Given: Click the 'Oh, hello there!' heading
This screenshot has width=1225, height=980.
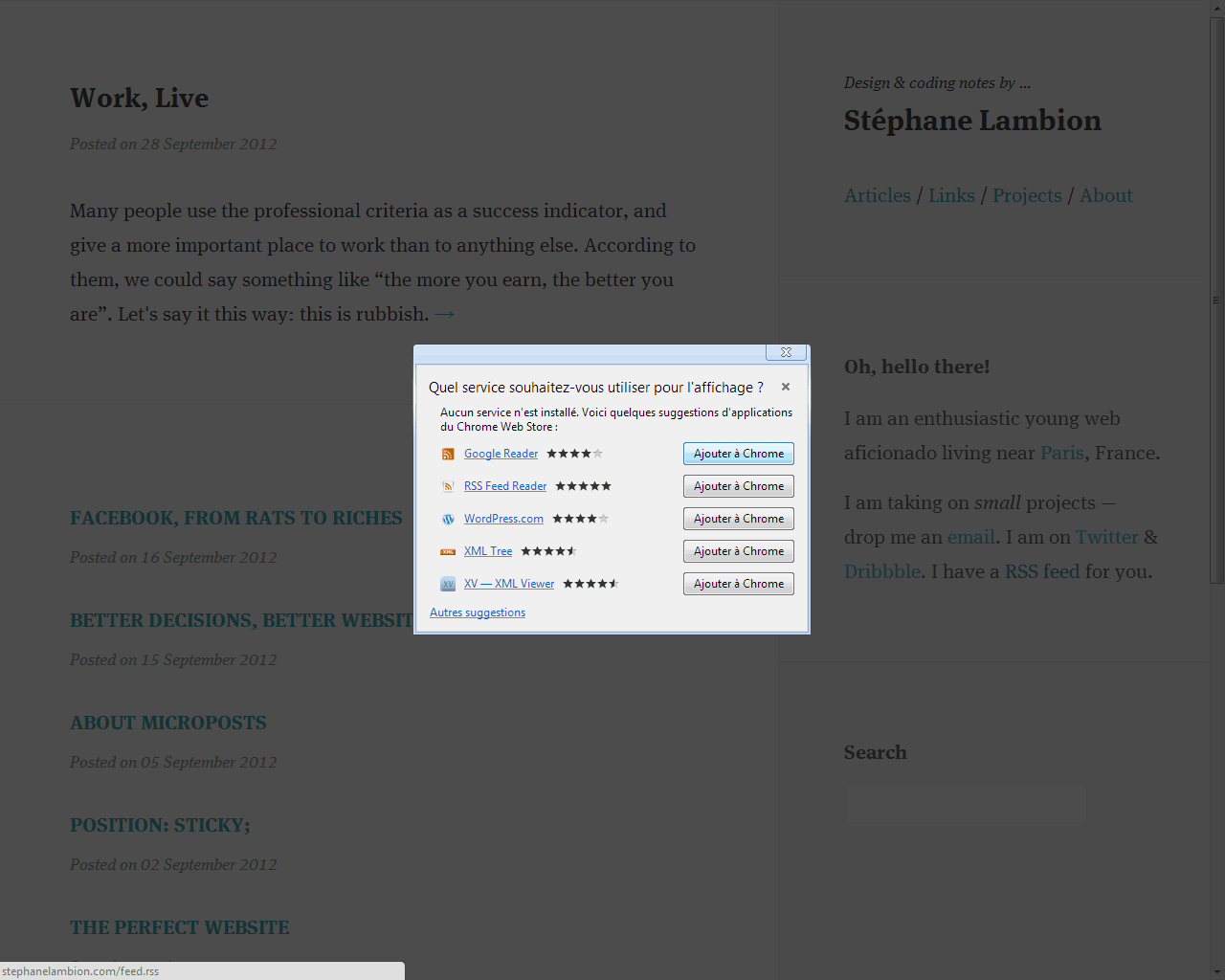Looking at the screenshot, I should pyautogui.click(x=917, y=367).
